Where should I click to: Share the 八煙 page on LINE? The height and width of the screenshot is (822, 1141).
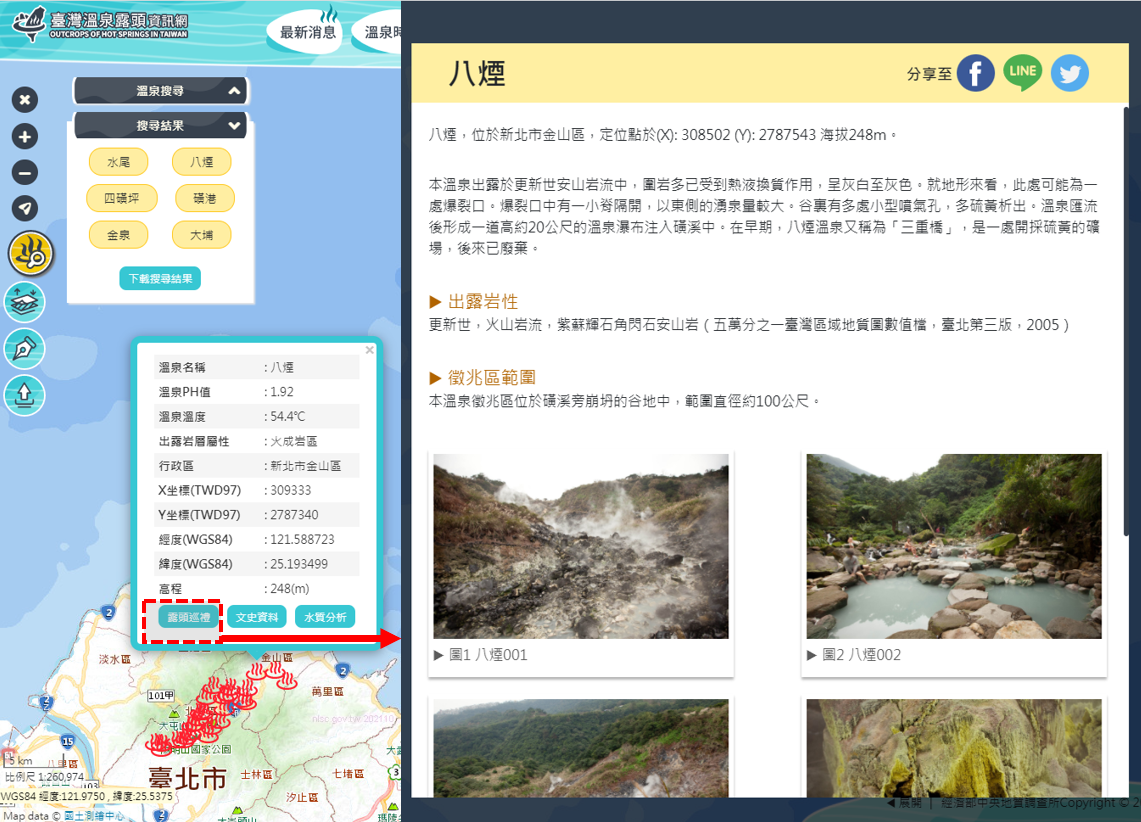[1022, 73]
